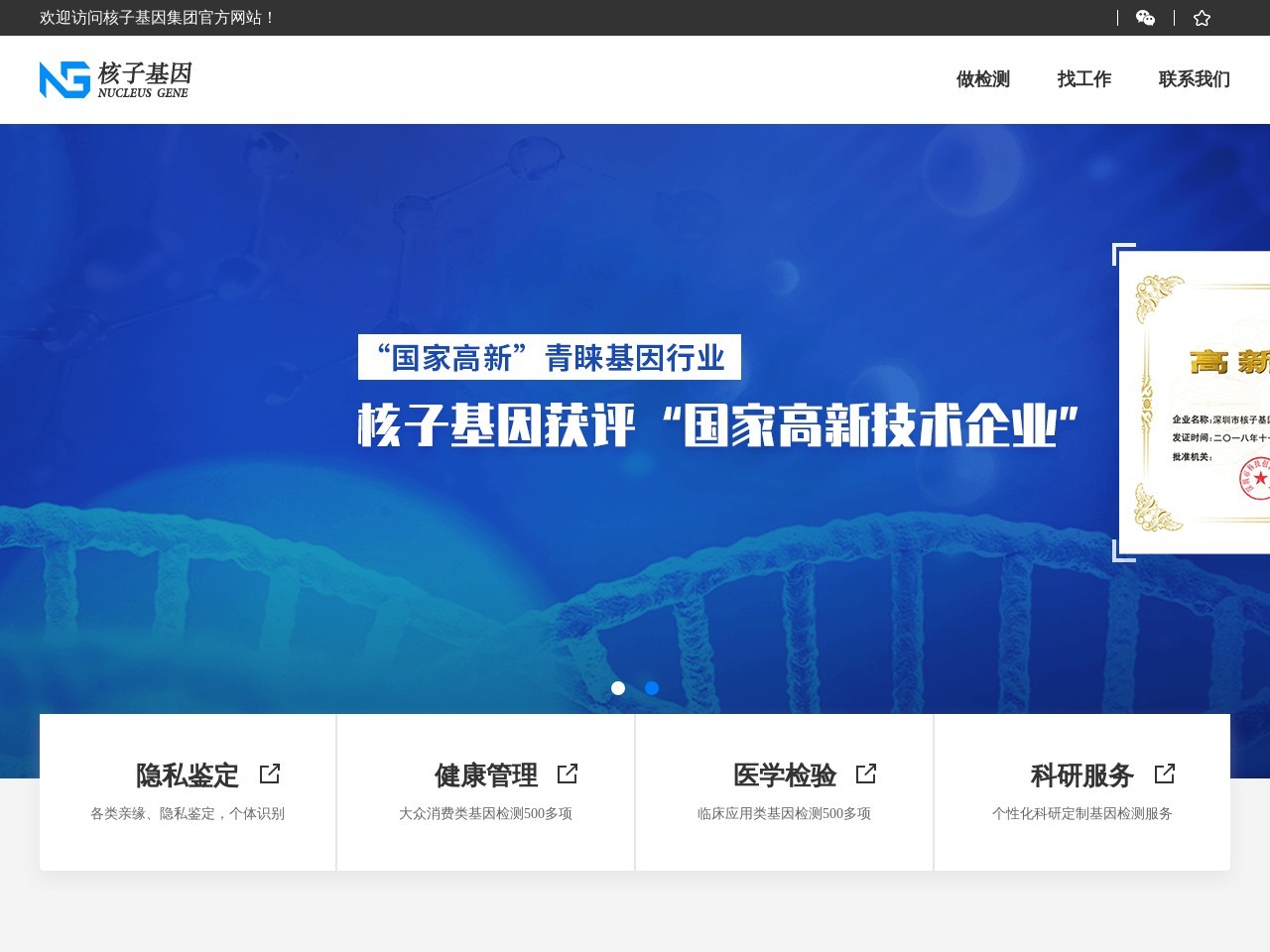Open the 找工作 menu

(x=1084, y=79)
